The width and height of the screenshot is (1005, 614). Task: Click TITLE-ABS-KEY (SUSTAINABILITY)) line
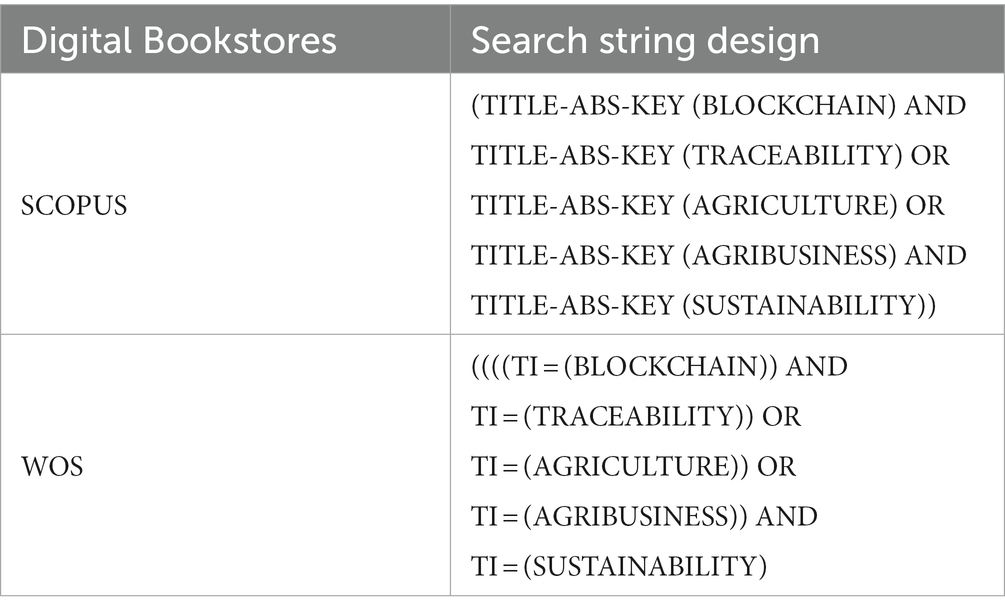tap(704, 306)
